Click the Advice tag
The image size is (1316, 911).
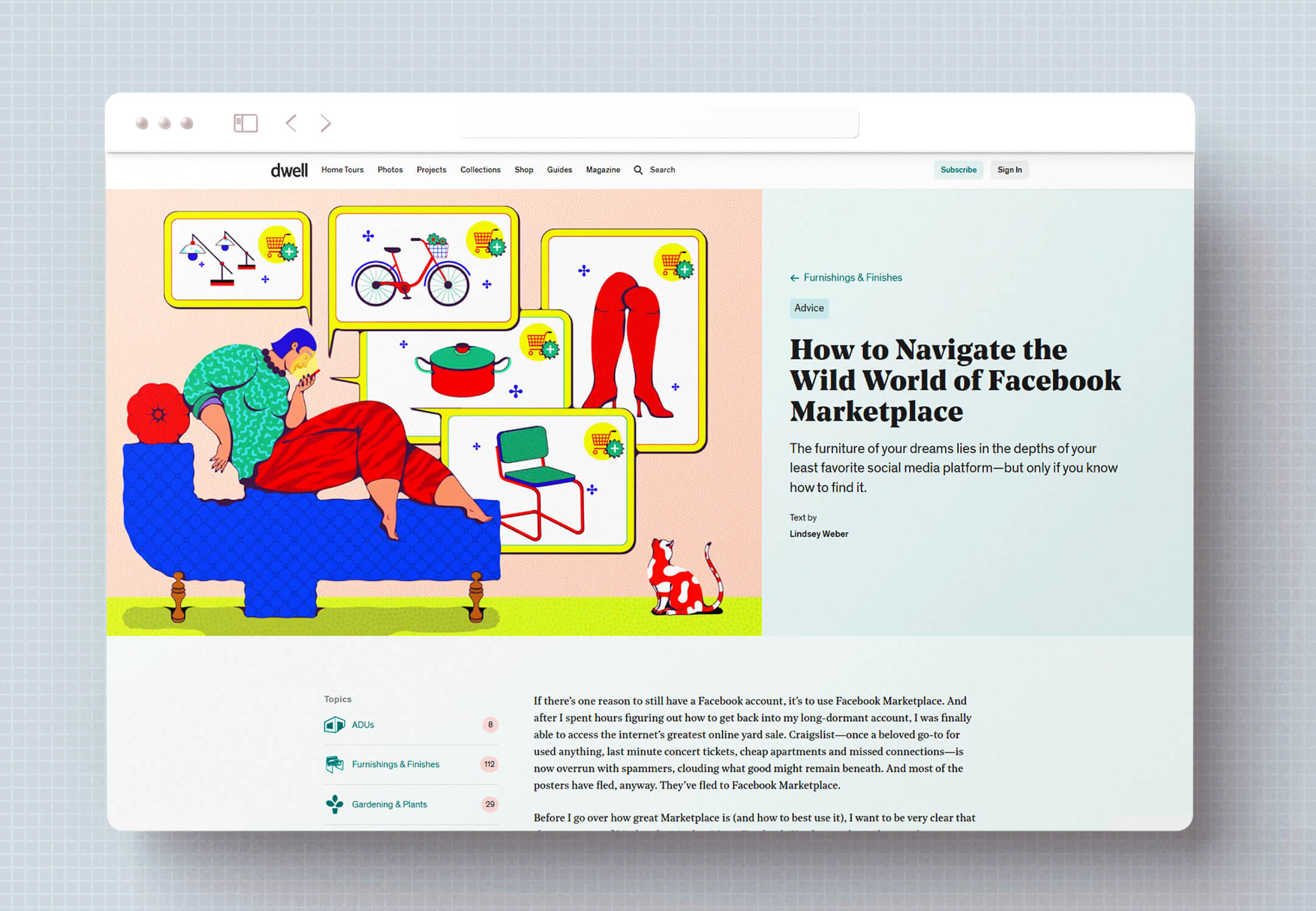(809, 308)
